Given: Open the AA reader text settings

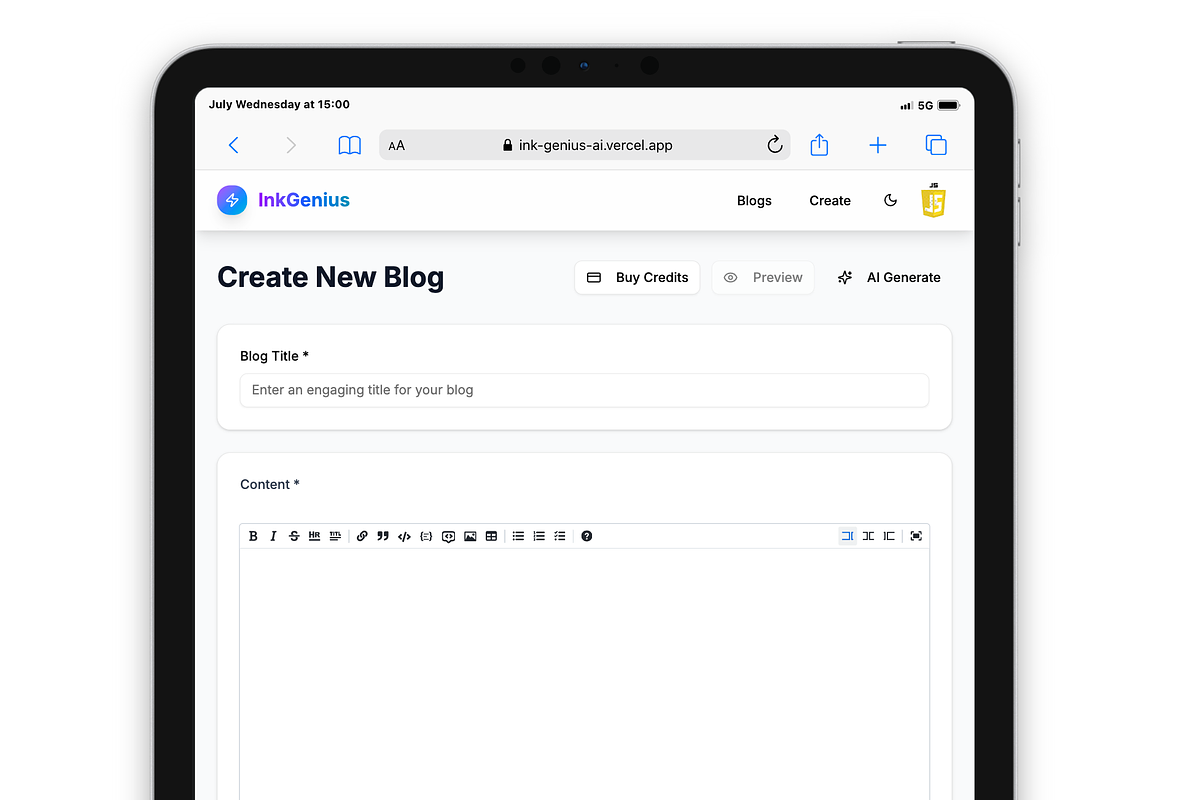Looking at the screenshot, I should (x=397, y=145).
